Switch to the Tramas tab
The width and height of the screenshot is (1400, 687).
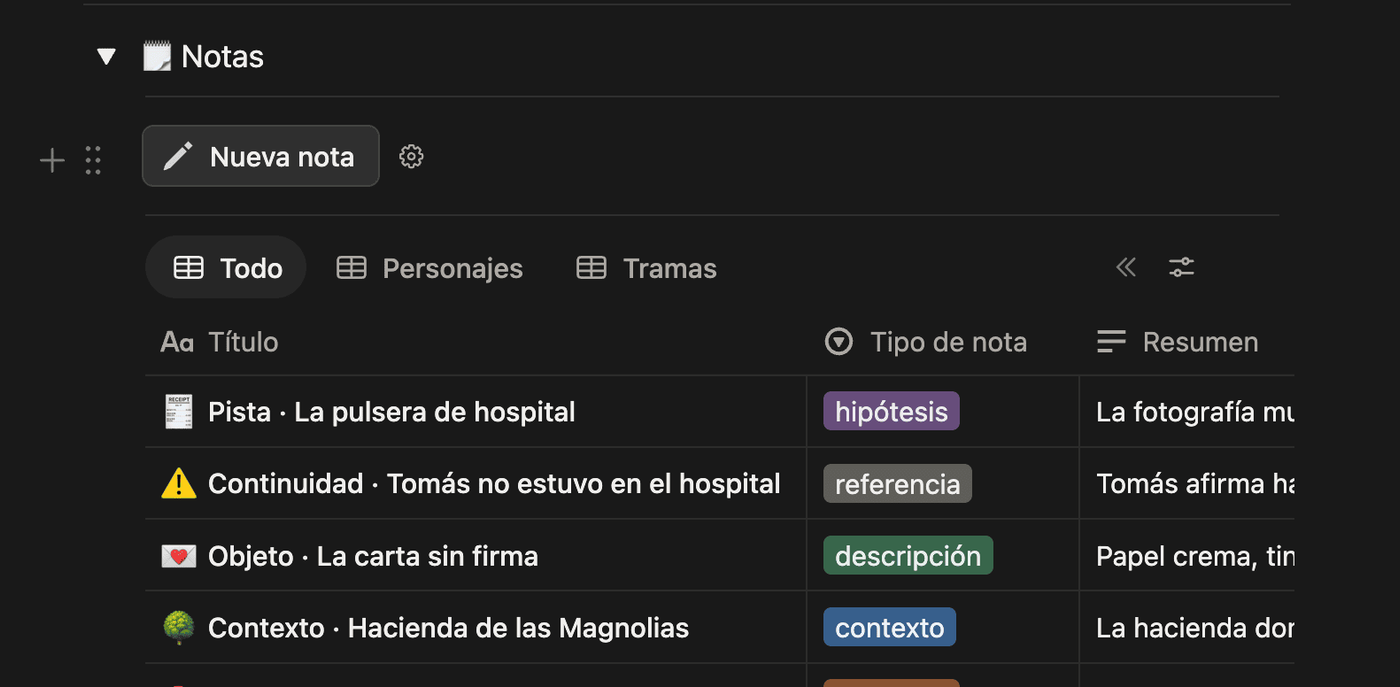point(647,268)
